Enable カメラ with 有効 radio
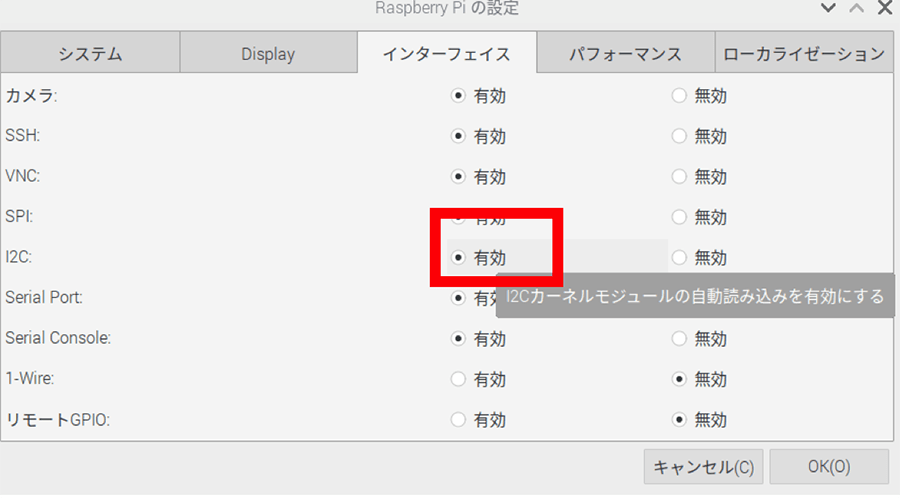 (458, 95)
